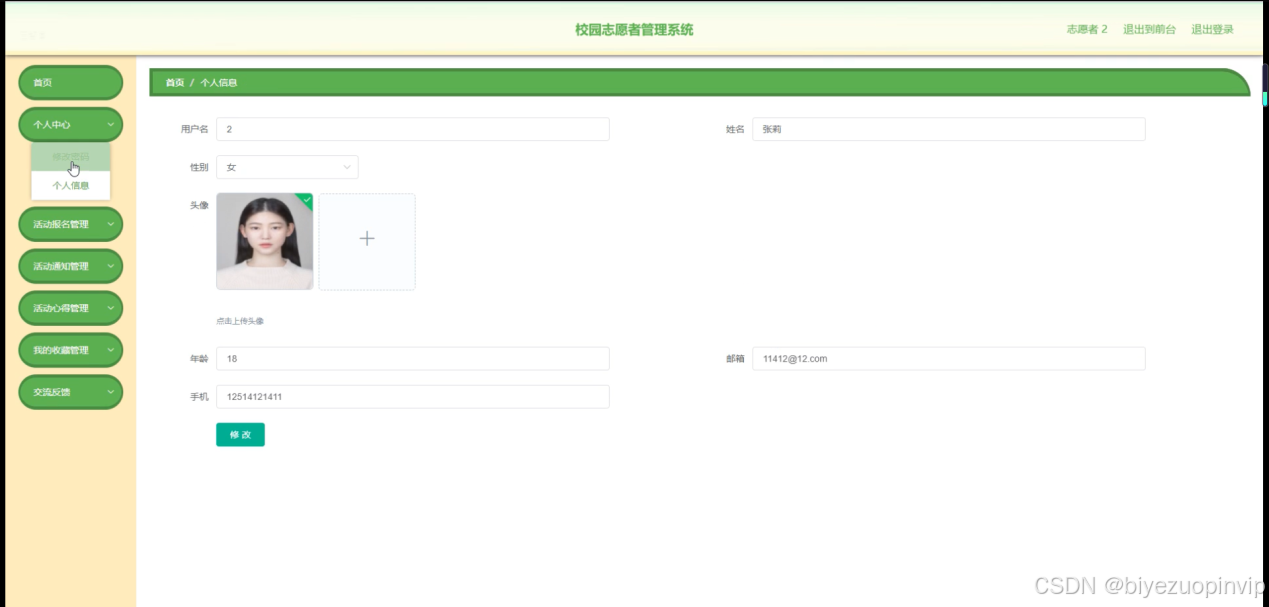Expand the 活动报名管理 menu
Viewport: 1269px width, 607px height.
[70, 225]
